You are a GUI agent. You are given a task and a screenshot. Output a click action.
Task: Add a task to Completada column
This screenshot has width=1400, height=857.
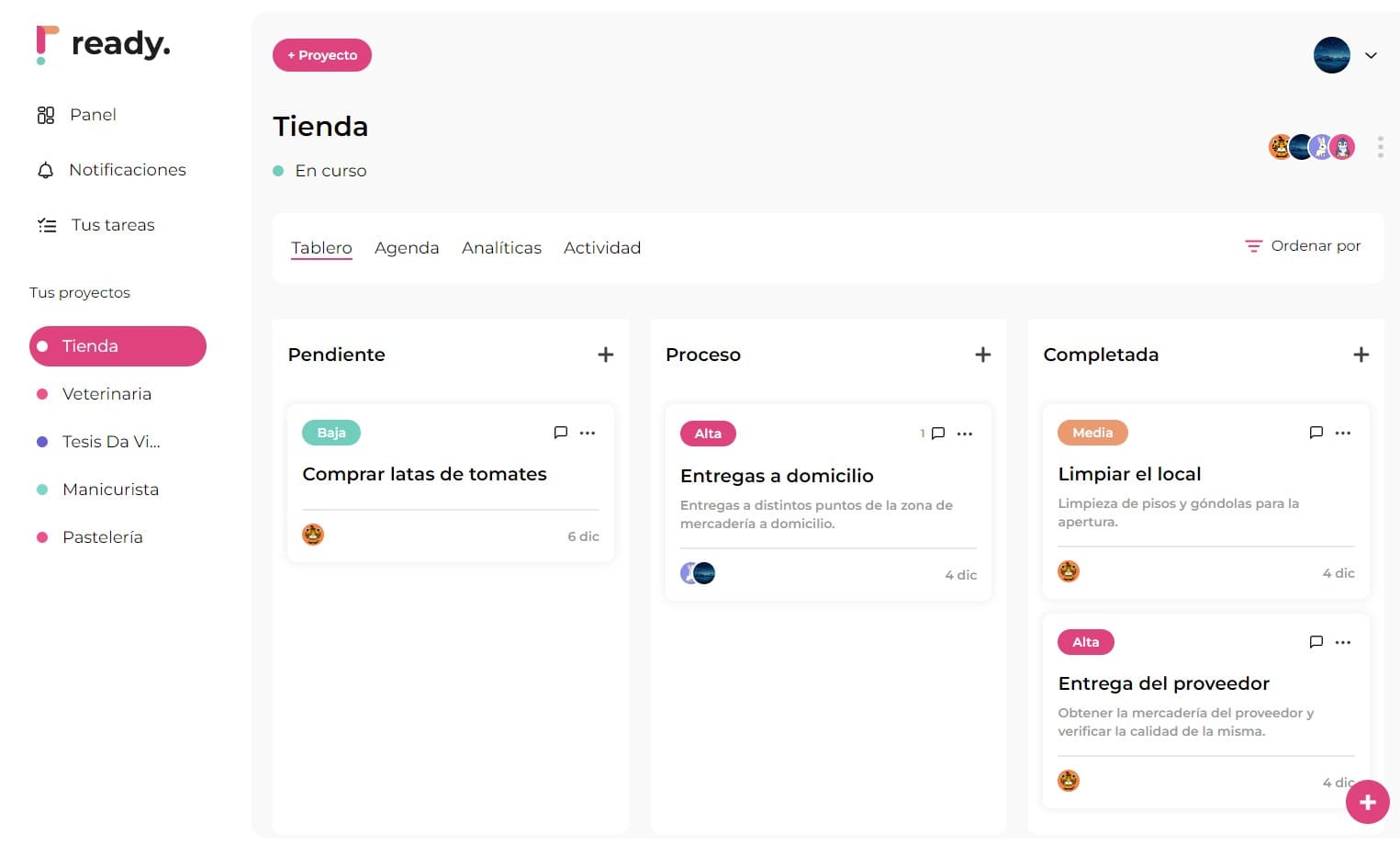(x=1361, y=355)
